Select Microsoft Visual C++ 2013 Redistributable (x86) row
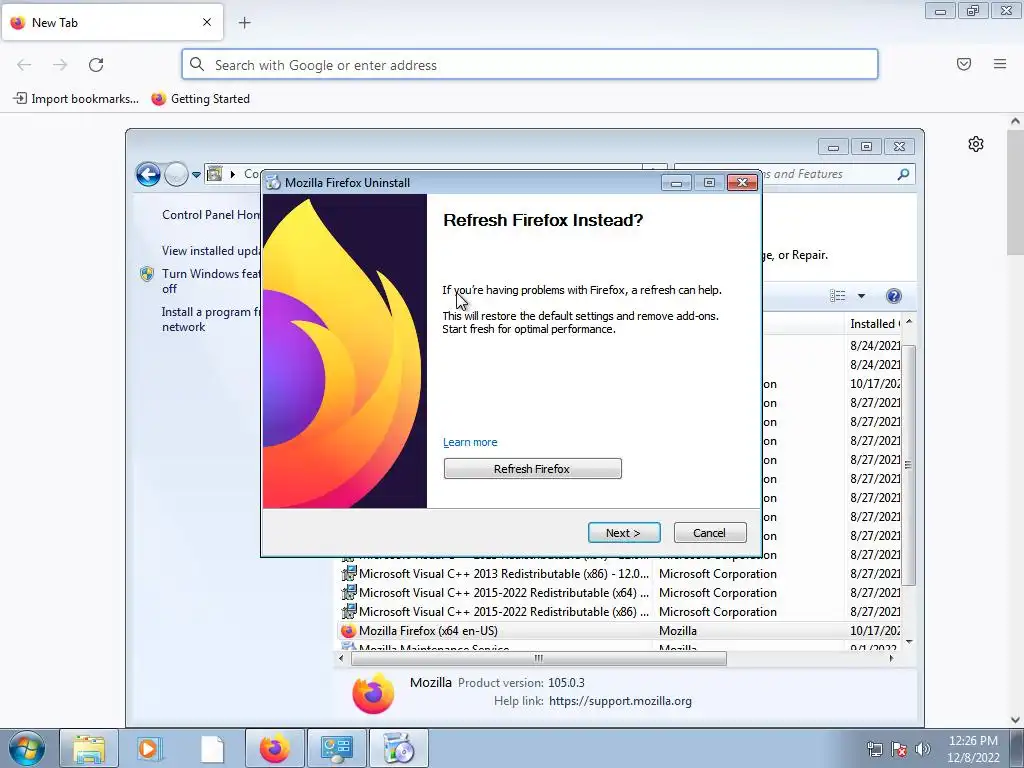 click(620, 574)
